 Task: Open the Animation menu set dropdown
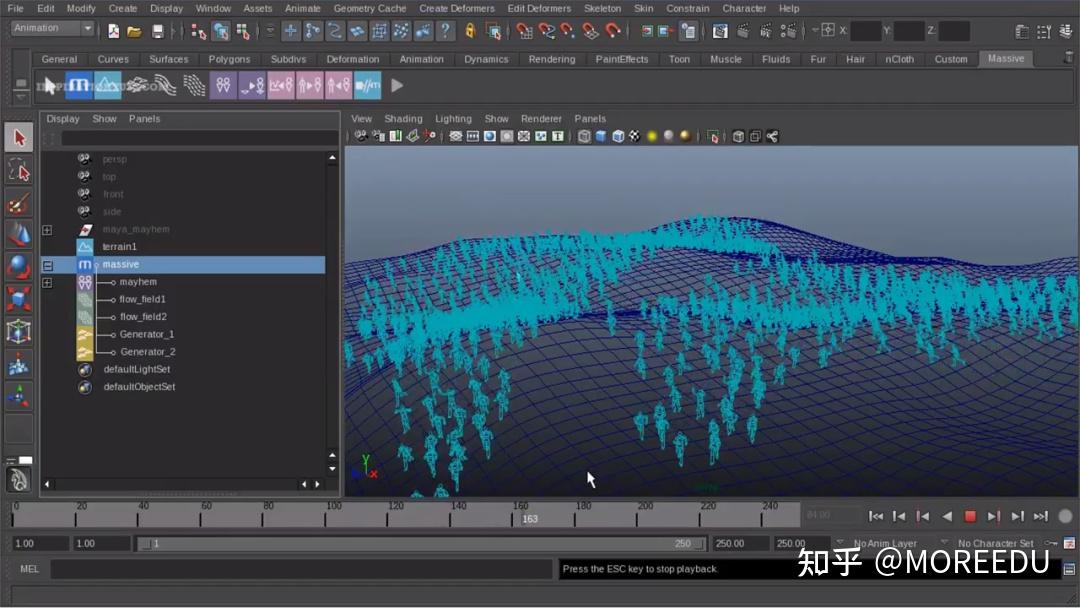click(x=52, y=29)
